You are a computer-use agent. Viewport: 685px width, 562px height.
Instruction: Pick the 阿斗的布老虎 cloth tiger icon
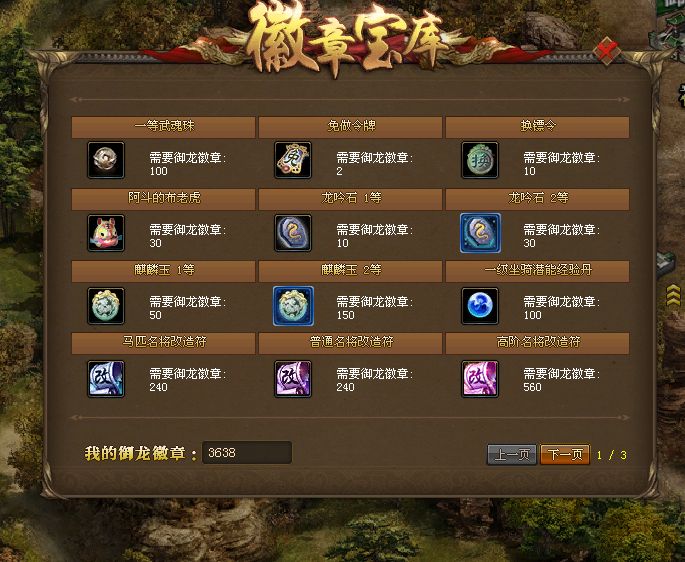(x=106, y=233)
